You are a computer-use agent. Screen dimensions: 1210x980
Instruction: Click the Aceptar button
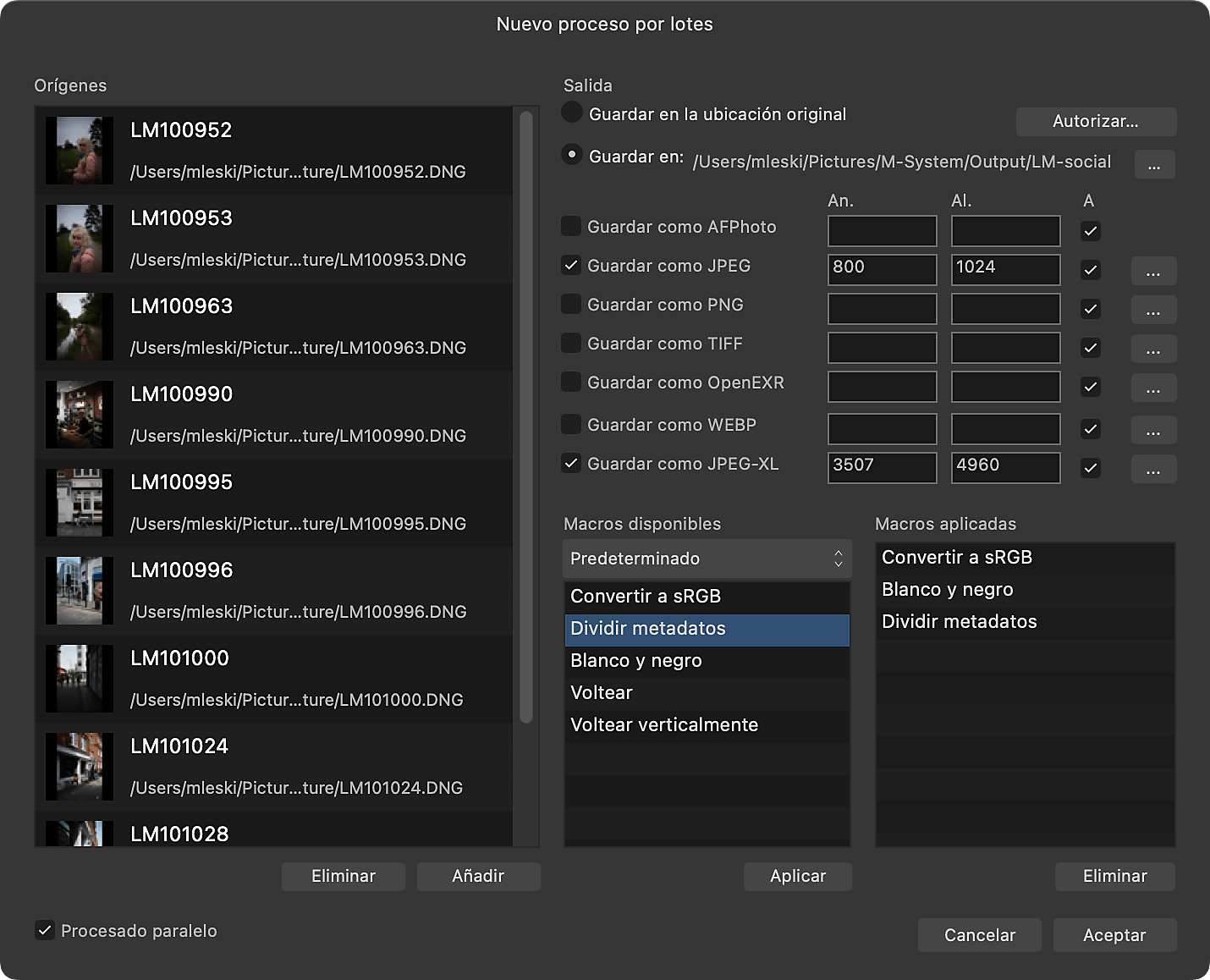point(1114,935)
